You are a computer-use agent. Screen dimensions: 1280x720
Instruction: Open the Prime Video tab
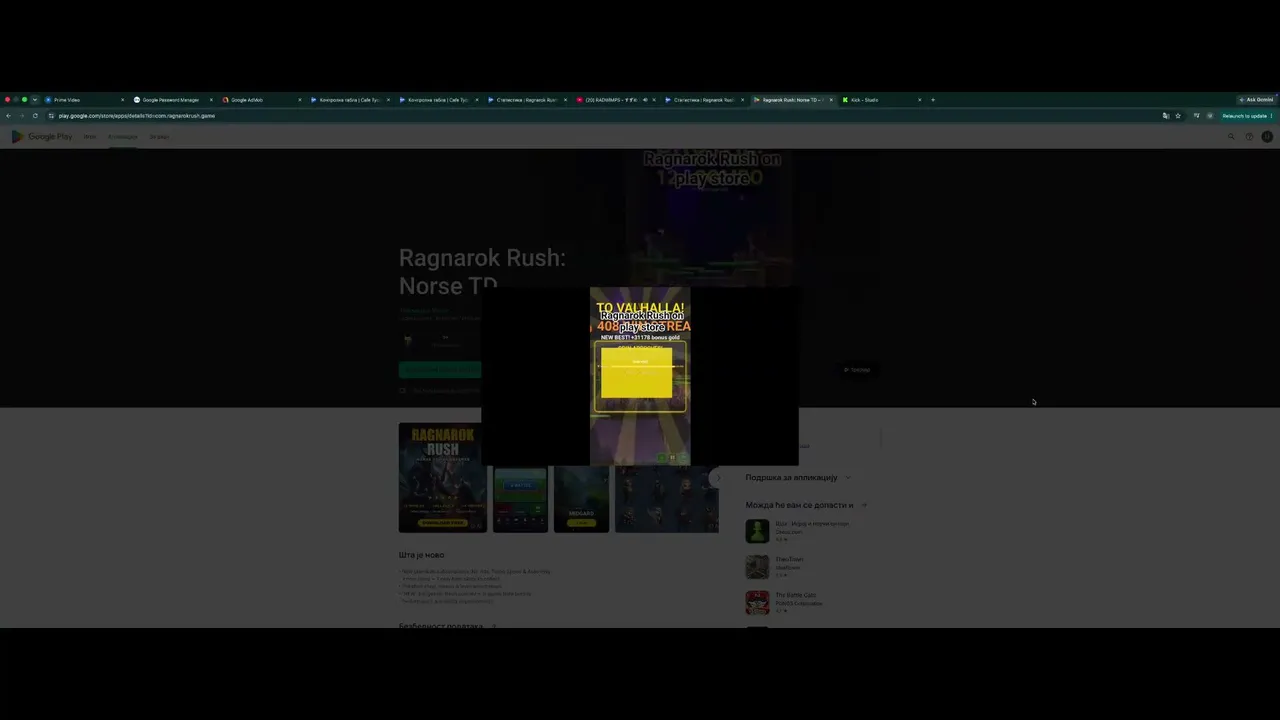(x=84, y=100)
